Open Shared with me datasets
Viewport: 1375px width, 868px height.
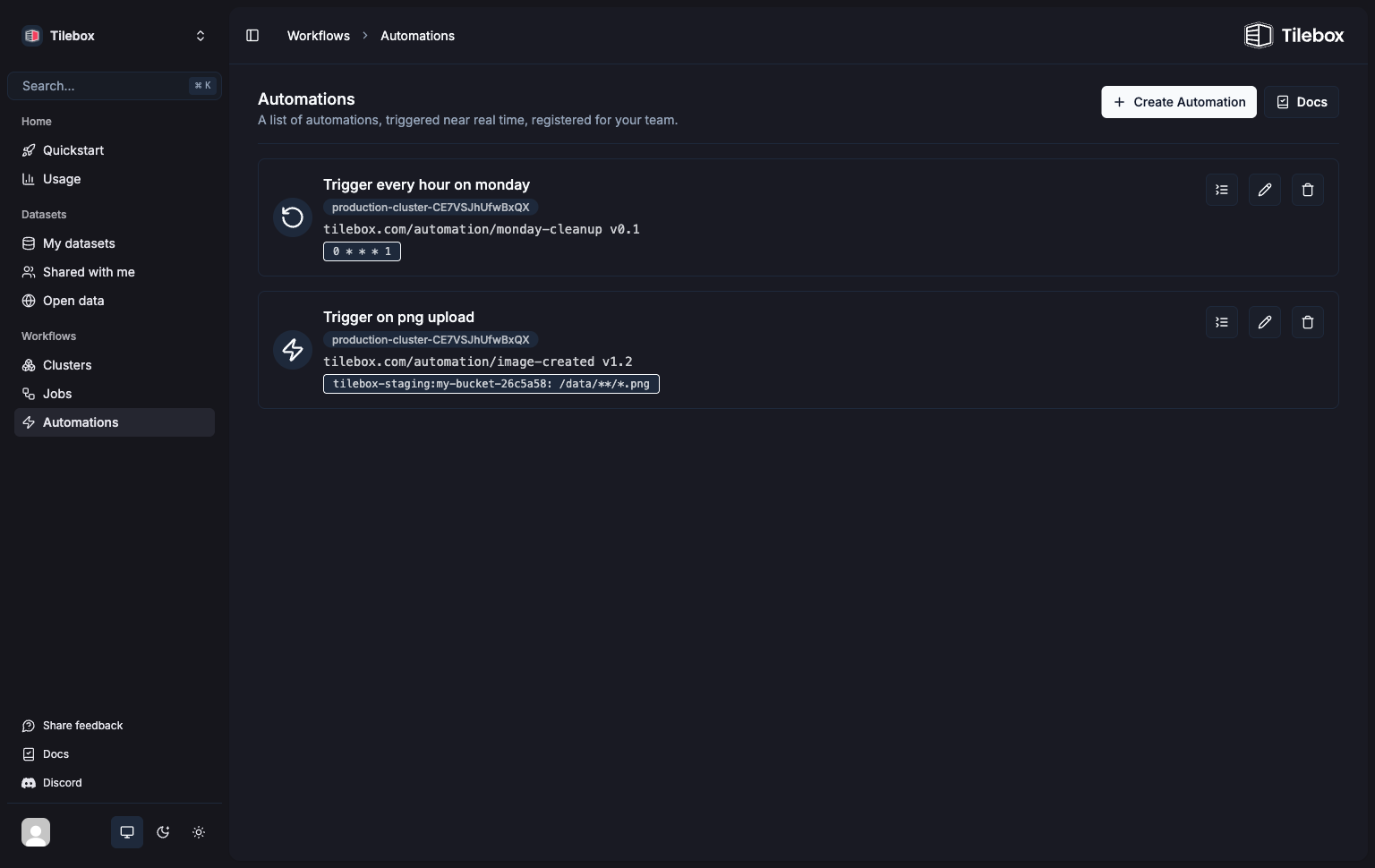(89, 272)
